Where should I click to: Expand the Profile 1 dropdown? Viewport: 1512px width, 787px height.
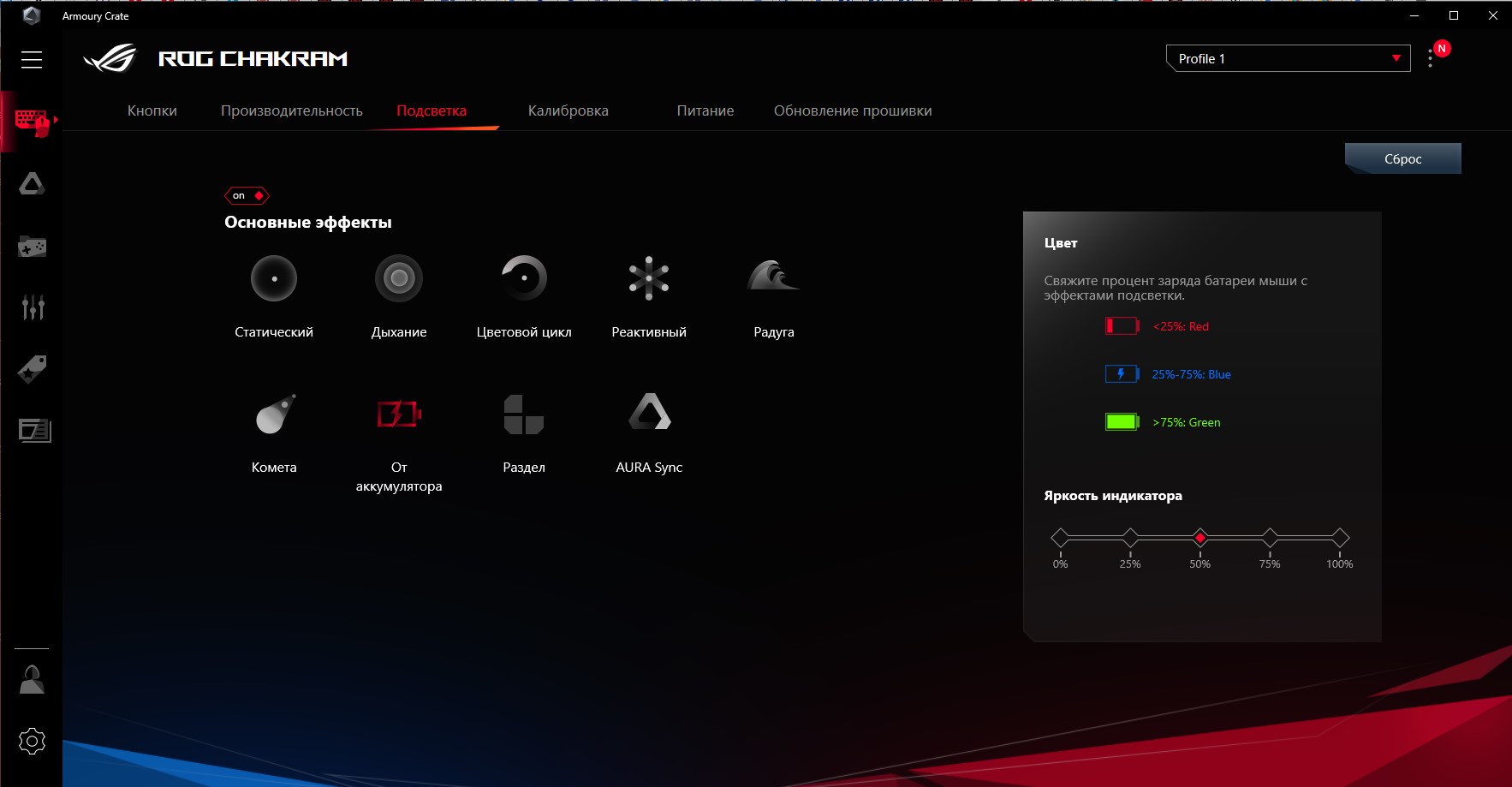(1288, 58)
